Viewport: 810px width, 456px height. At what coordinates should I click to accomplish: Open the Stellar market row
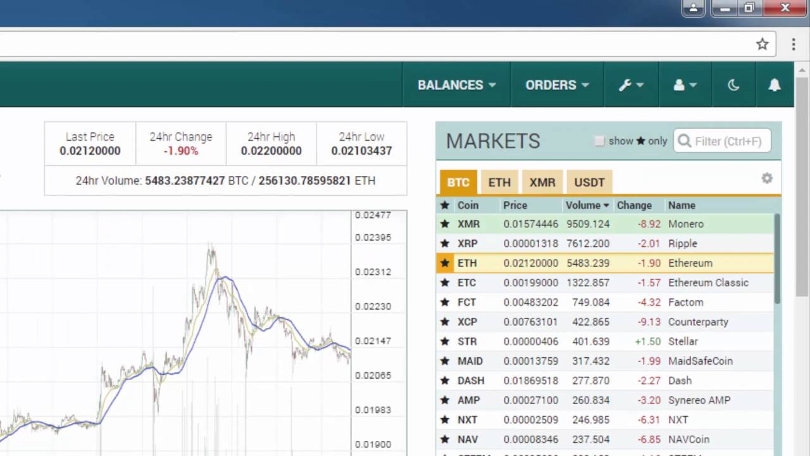click(605, 342)
